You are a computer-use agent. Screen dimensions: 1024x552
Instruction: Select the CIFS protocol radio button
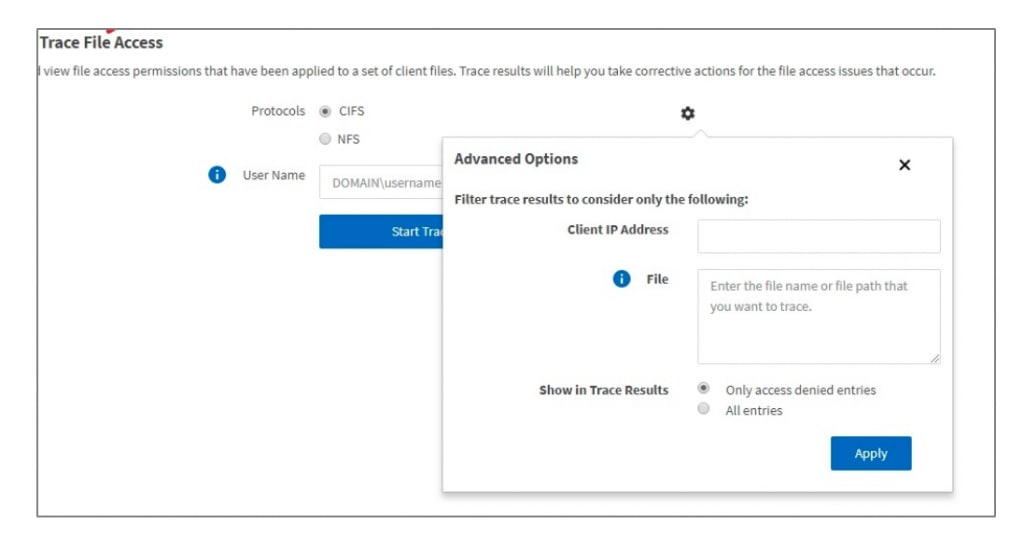pyautogui.click(x=325, y=112)
